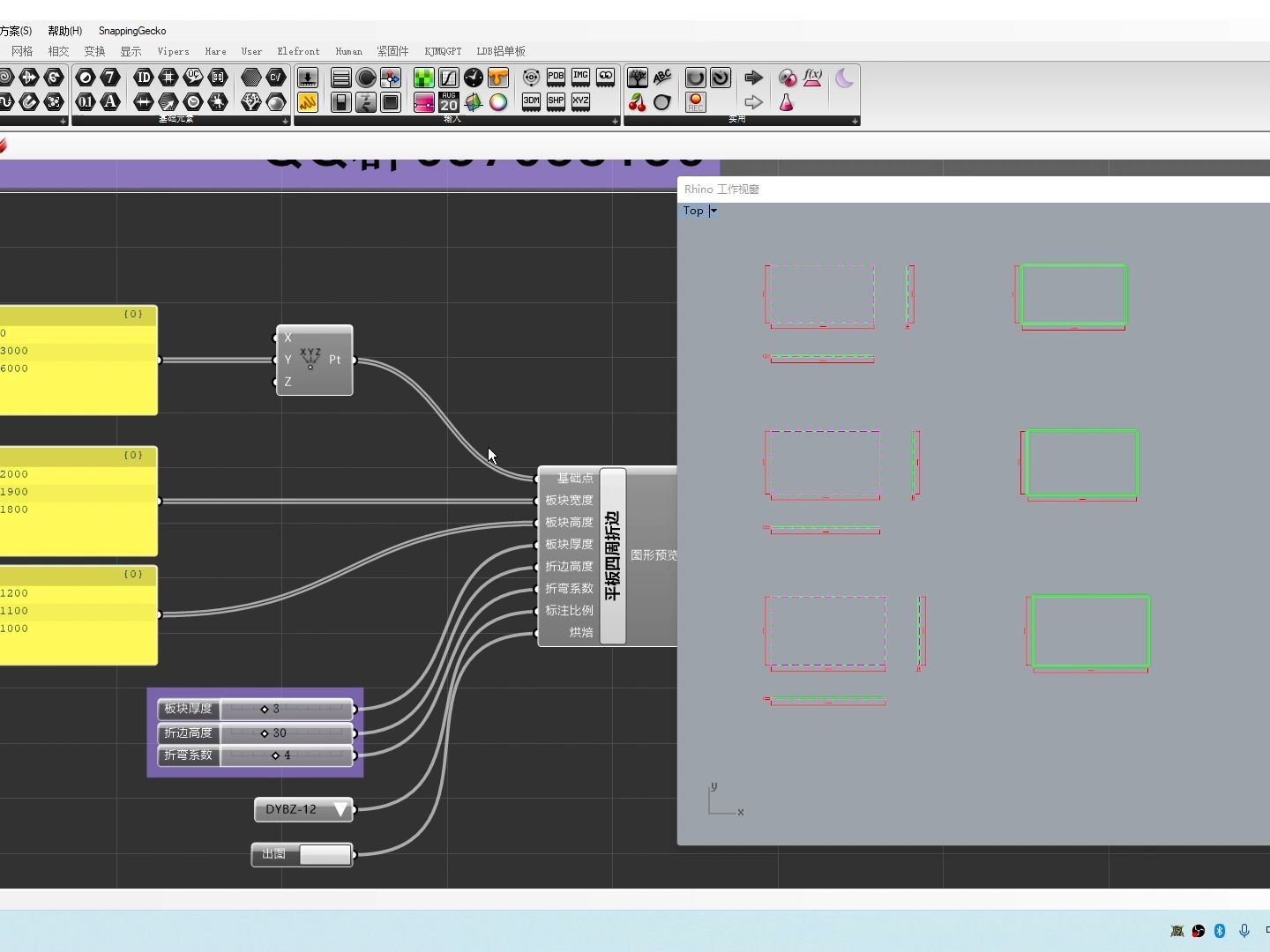Switch to the 紧固件 tab
This screenshot has height=952, width=1270.
point(392,51)
